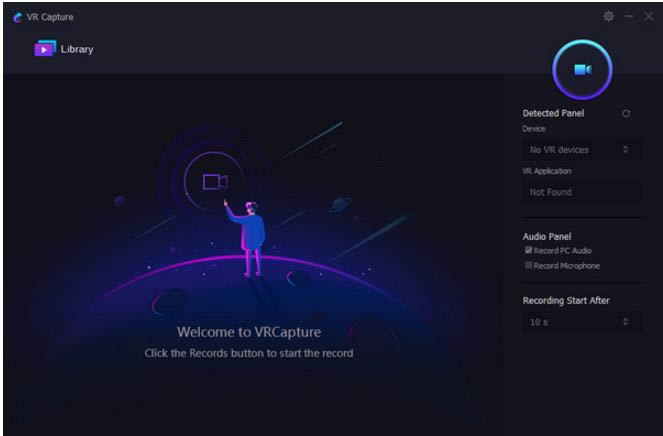Click the 'Click the Records button' instruction text

[249, 353]
